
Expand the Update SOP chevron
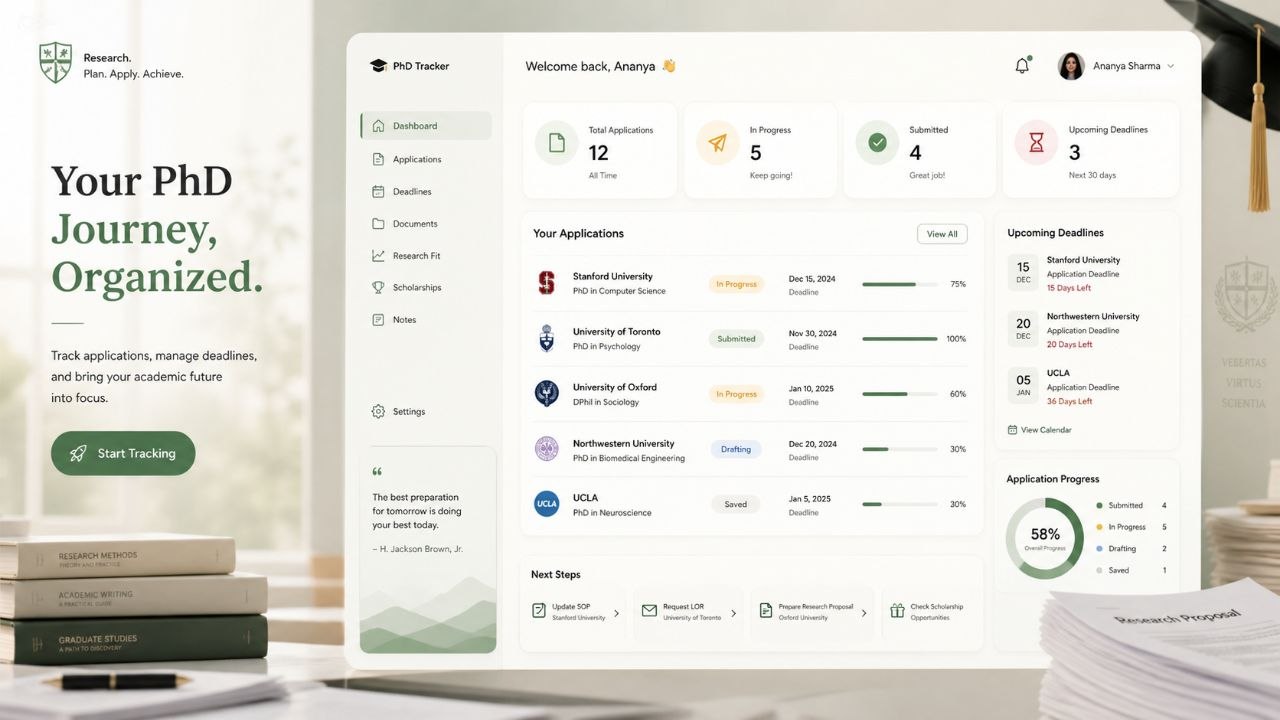[x=616, y=613]
